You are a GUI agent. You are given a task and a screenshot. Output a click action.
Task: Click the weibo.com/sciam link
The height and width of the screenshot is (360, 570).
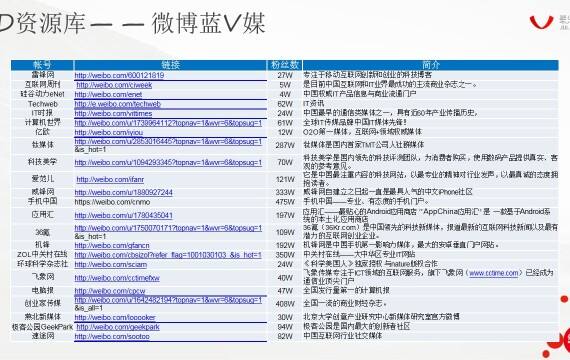[x=111, y=264]
